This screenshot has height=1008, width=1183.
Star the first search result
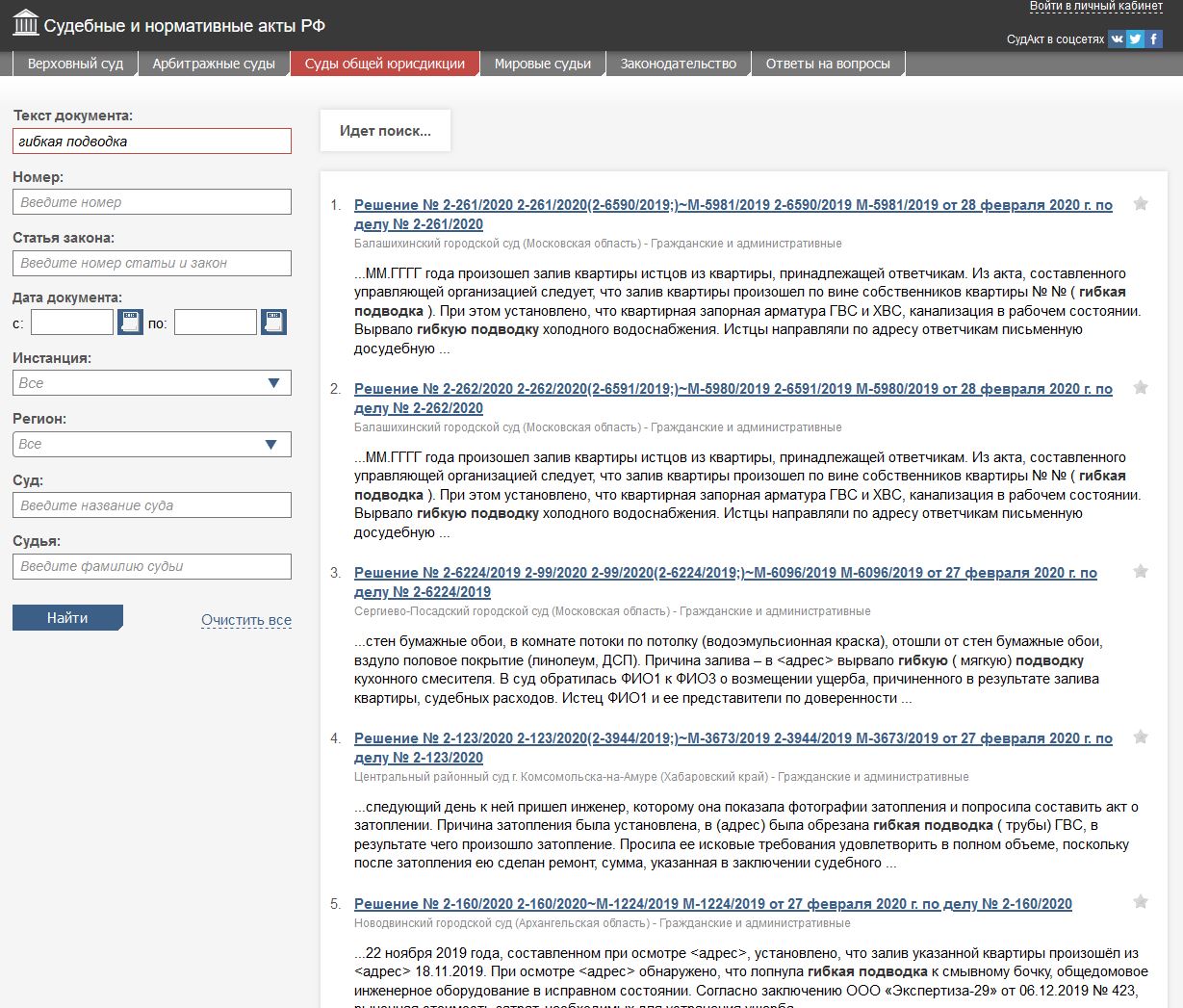point(1141,203)
